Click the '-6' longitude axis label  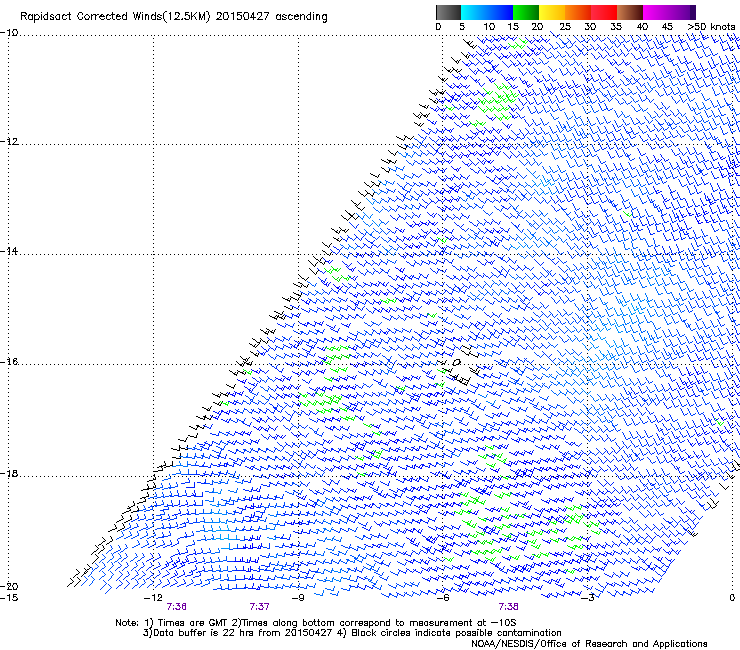pos(443,598)
